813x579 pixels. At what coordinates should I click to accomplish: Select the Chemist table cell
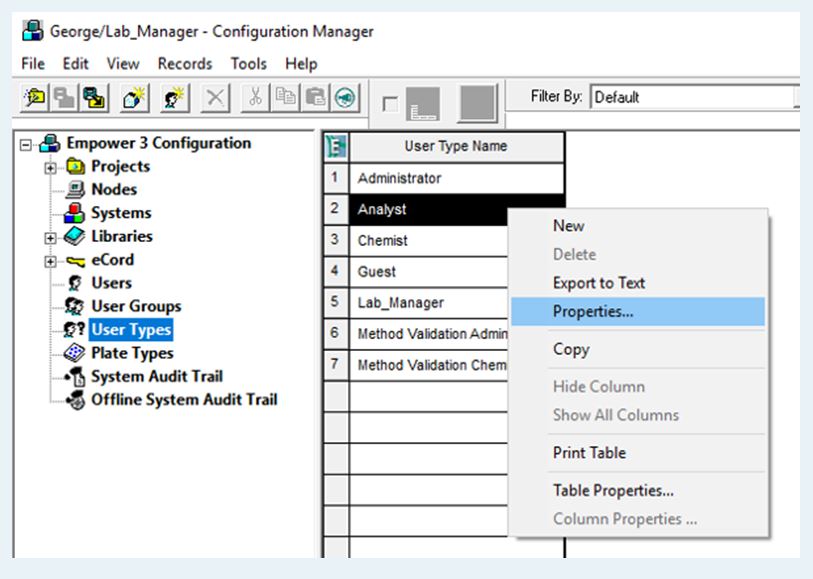tap(429, 241)
